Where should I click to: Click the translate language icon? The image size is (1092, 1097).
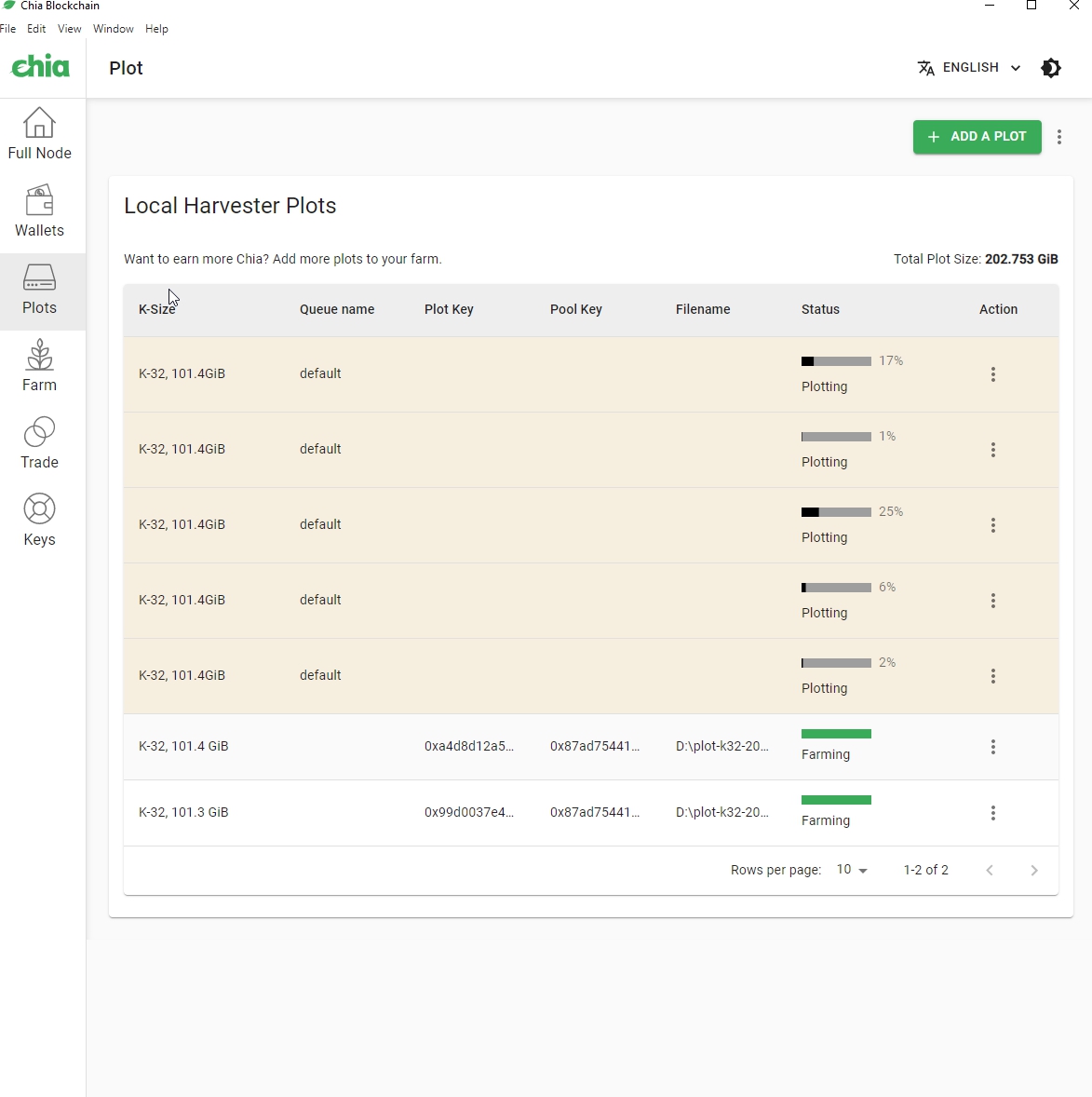point(925,68)
